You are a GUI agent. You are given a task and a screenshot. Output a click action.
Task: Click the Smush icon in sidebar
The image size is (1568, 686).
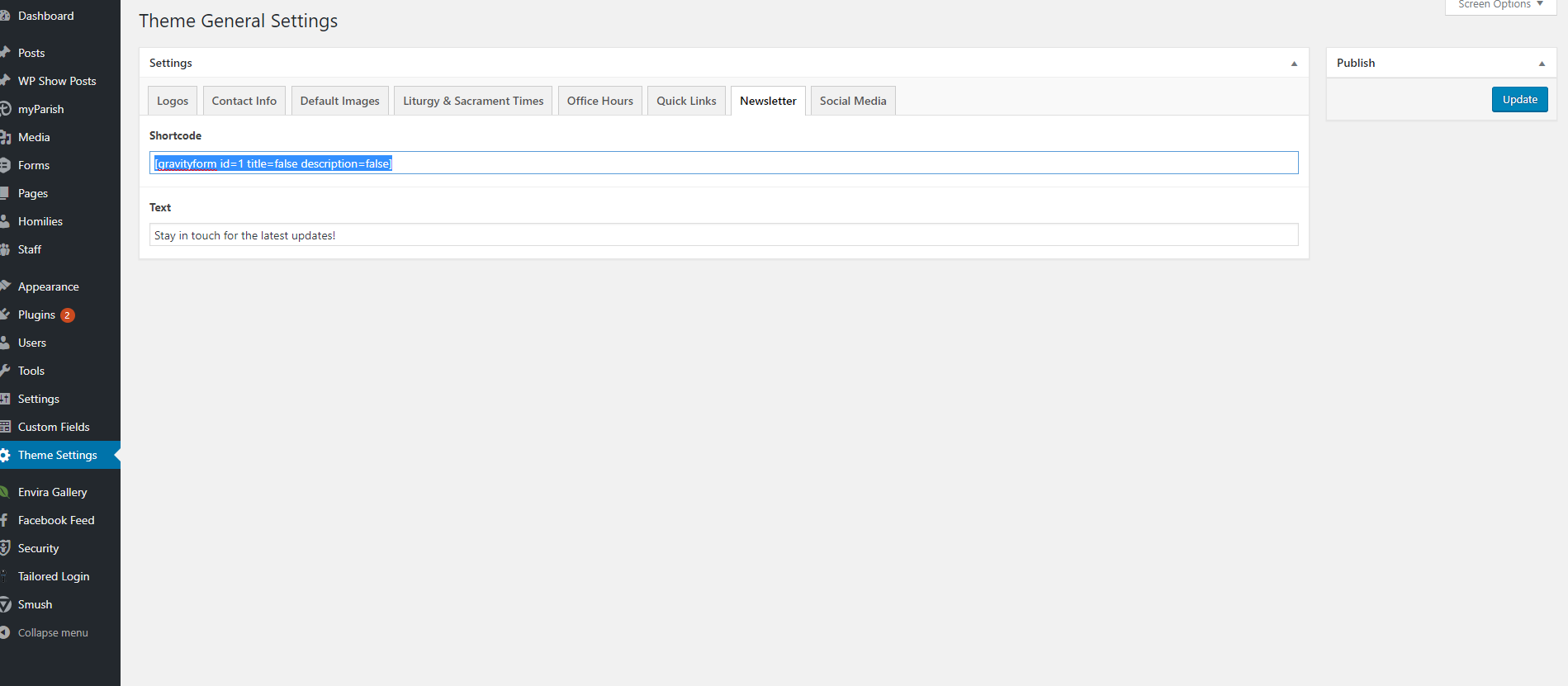coord(5,604)
